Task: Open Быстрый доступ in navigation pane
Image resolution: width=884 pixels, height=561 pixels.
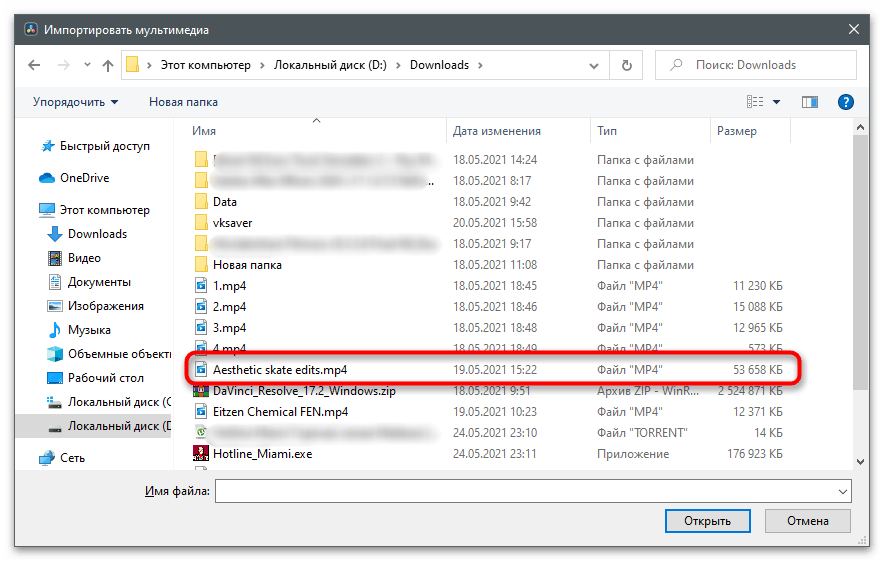Action: tap(104, 146)
